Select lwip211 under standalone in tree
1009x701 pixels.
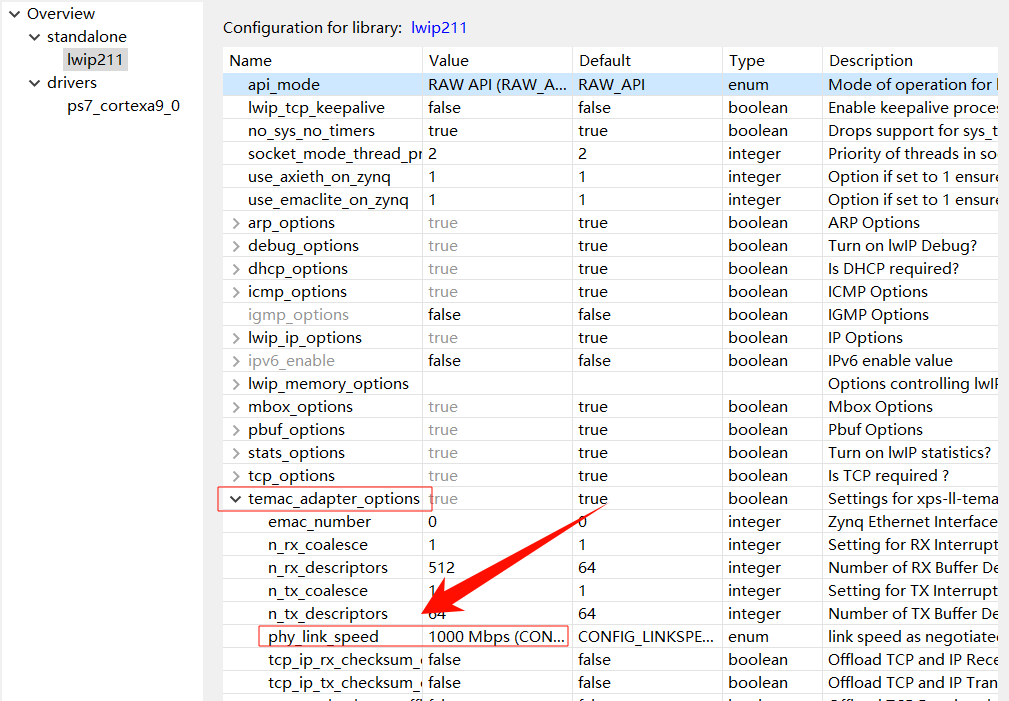coord(95,59)
